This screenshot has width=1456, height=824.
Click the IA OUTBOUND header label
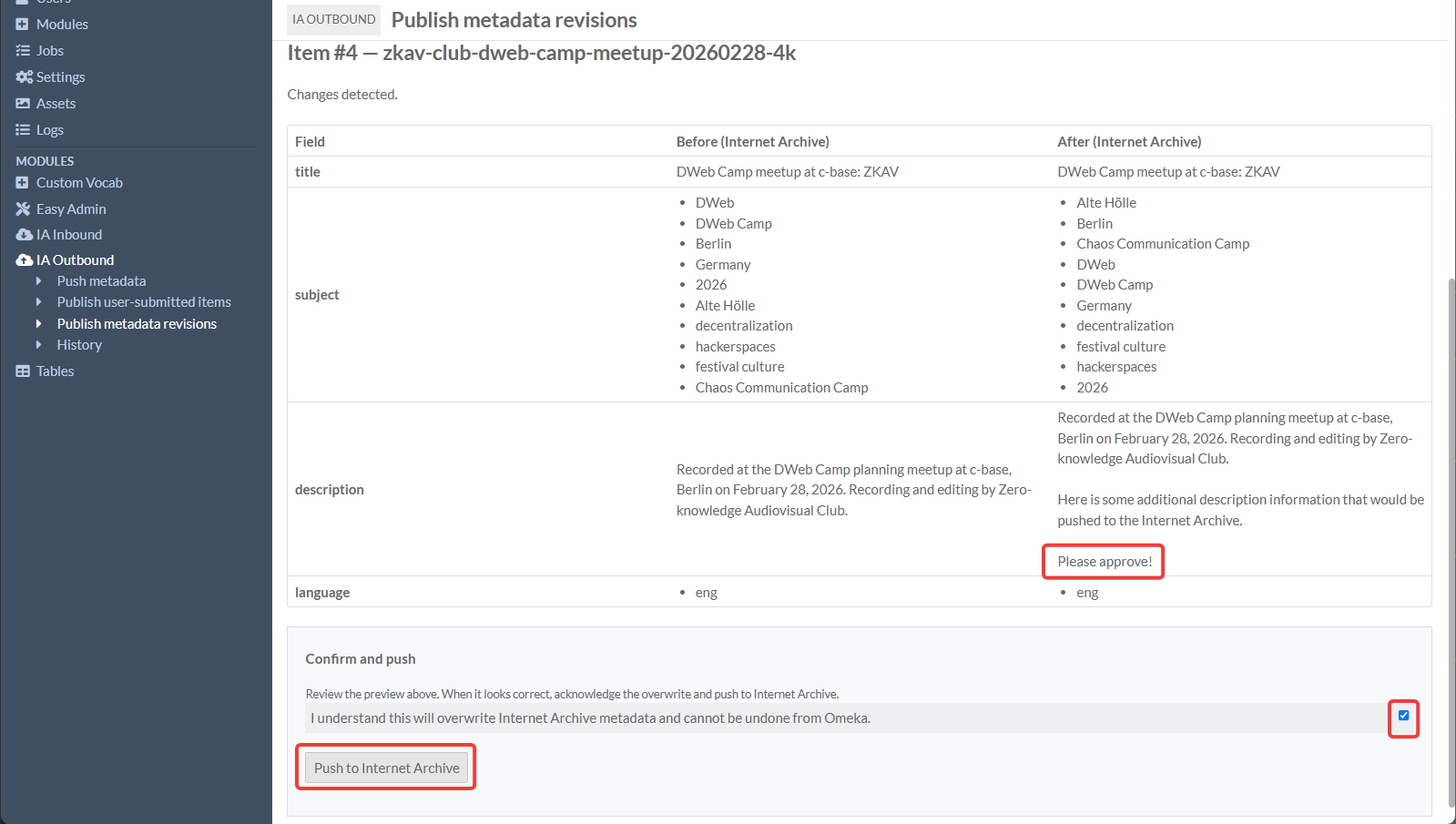[x=333, y=19]
